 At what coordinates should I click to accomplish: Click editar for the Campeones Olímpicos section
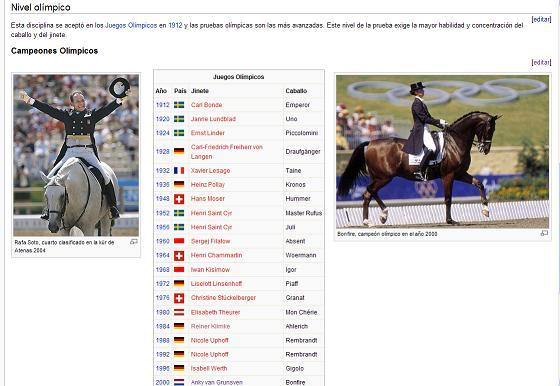point(541,62)
